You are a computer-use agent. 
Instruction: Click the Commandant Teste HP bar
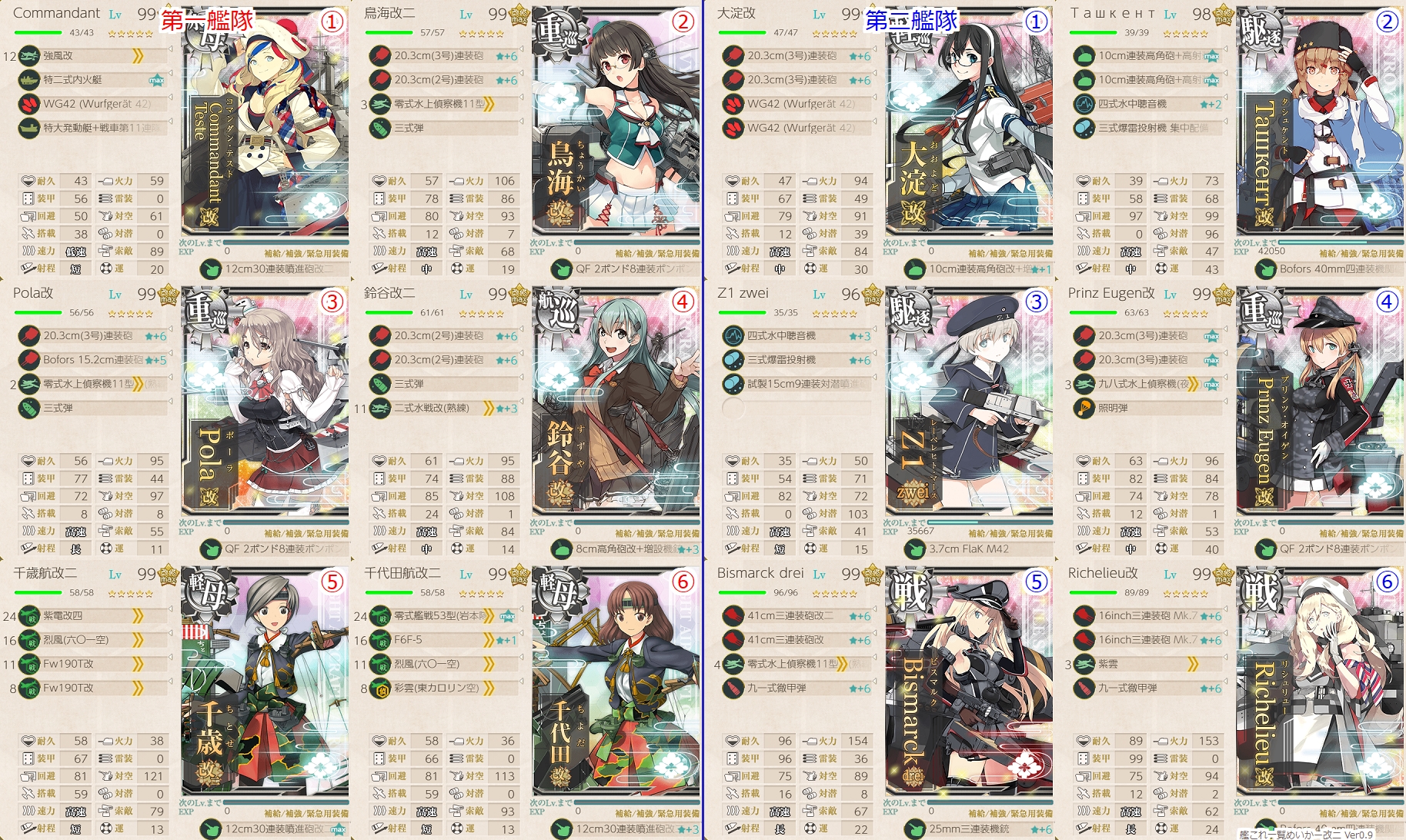point(38,33)
